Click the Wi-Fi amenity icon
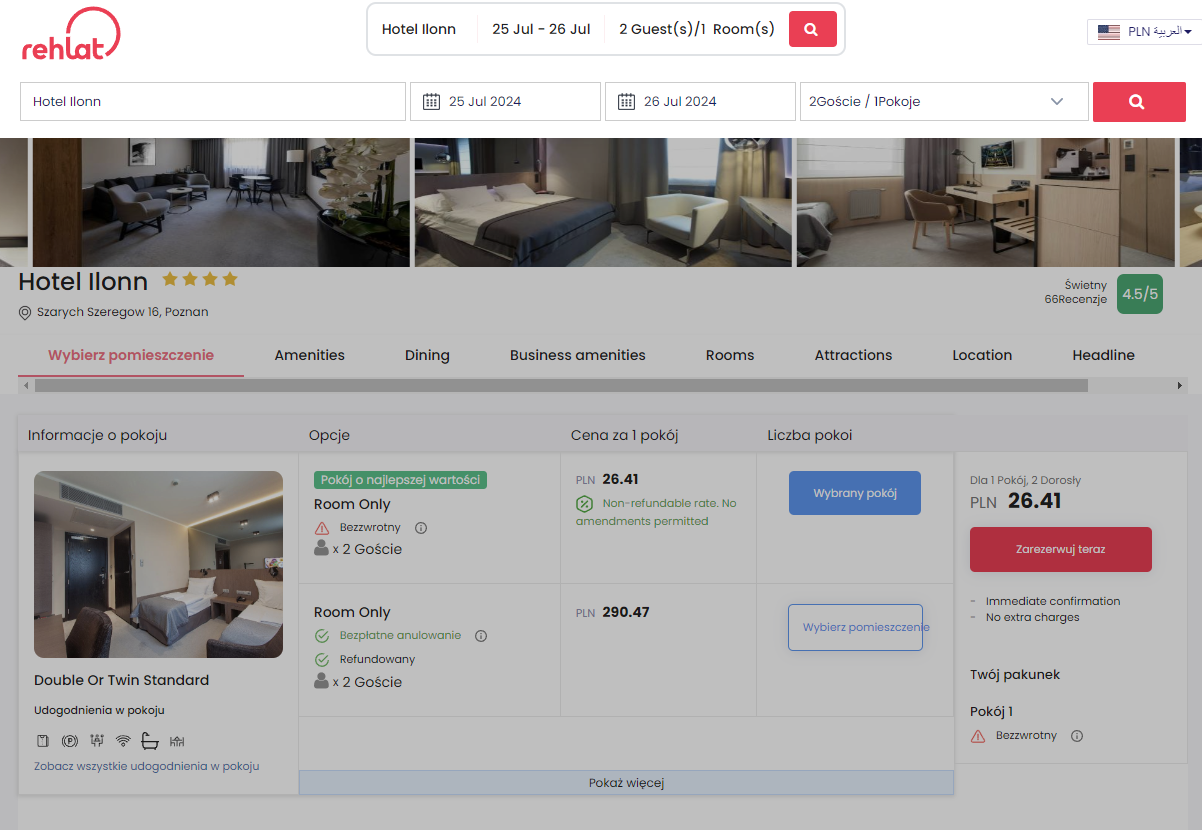The height and width of the screenshot is (830, 1202). pos(123,741)
